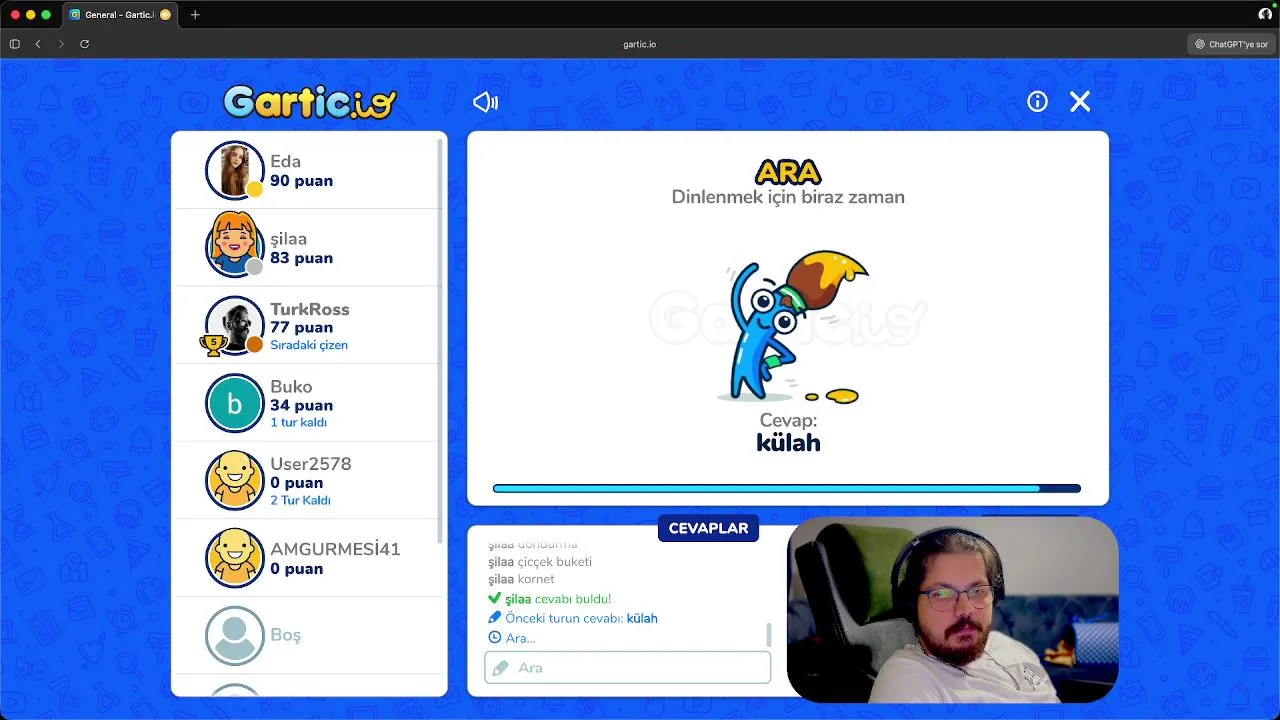The width and height of the screenshot is (1280, 720).
Task: Click şilaa's cartoon avatar
Action: coord(235,247)
